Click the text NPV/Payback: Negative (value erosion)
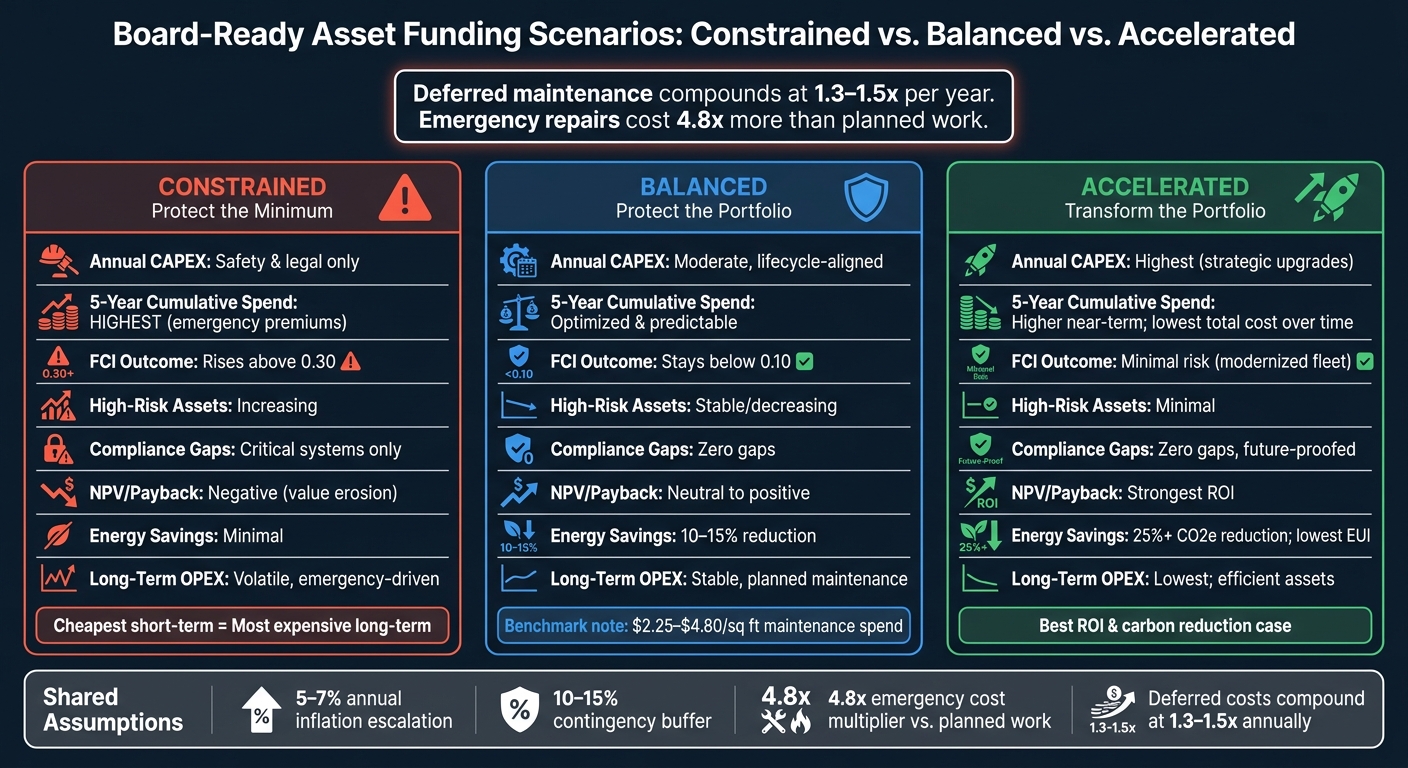This screenshot has height=768, width=1408. (243, 492)
